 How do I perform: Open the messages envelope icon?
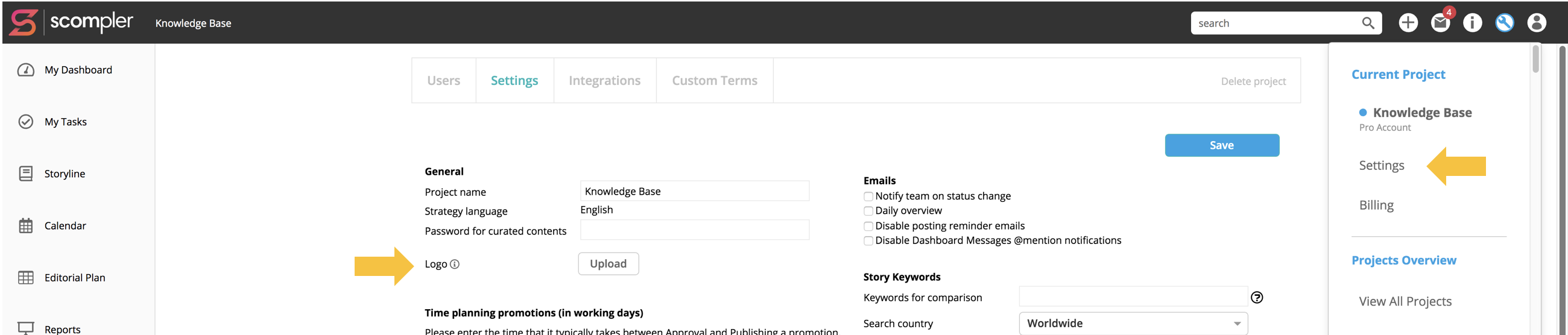pos(1440,23)
